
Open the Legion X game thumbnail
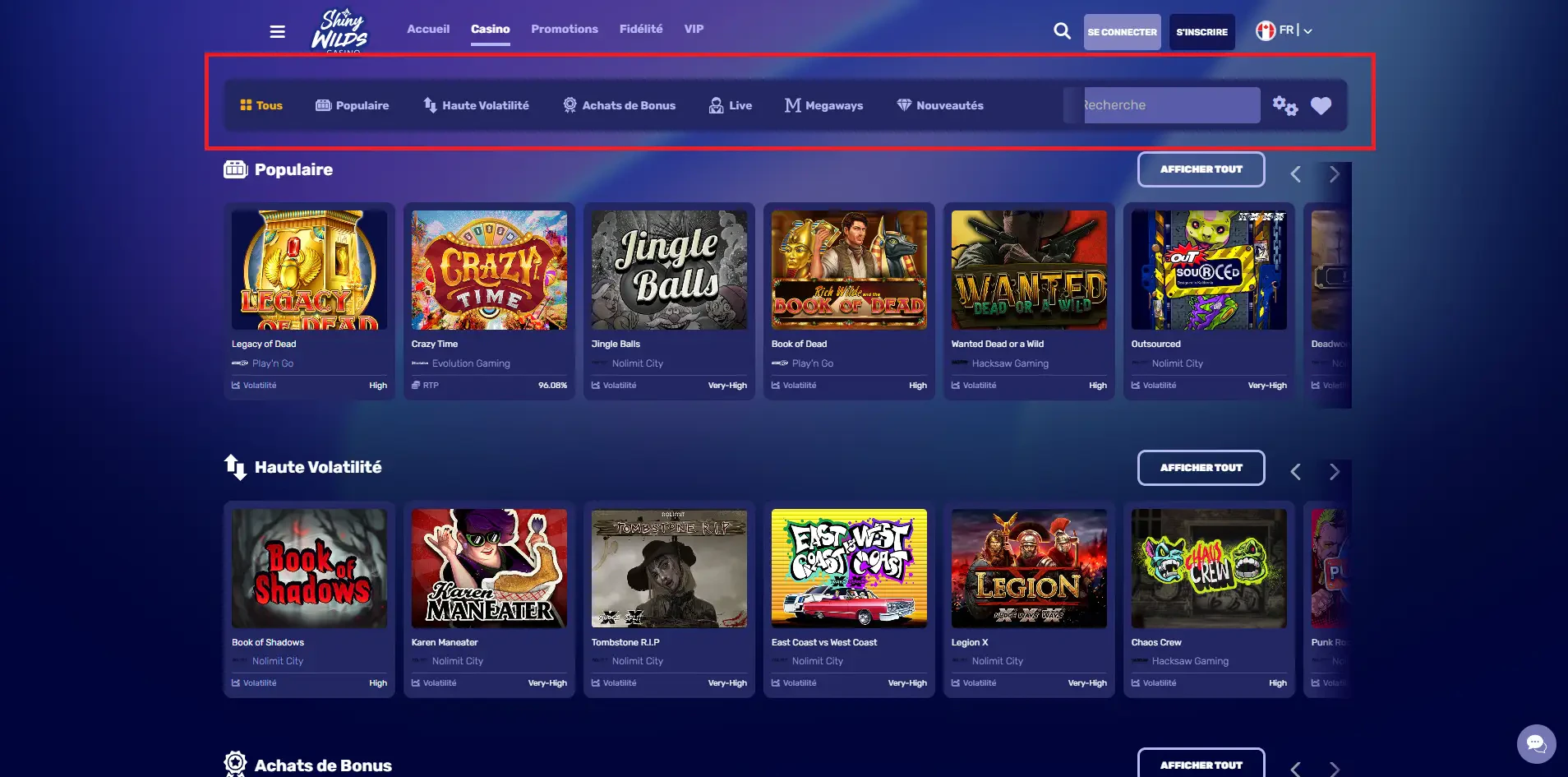(1029, 568)
